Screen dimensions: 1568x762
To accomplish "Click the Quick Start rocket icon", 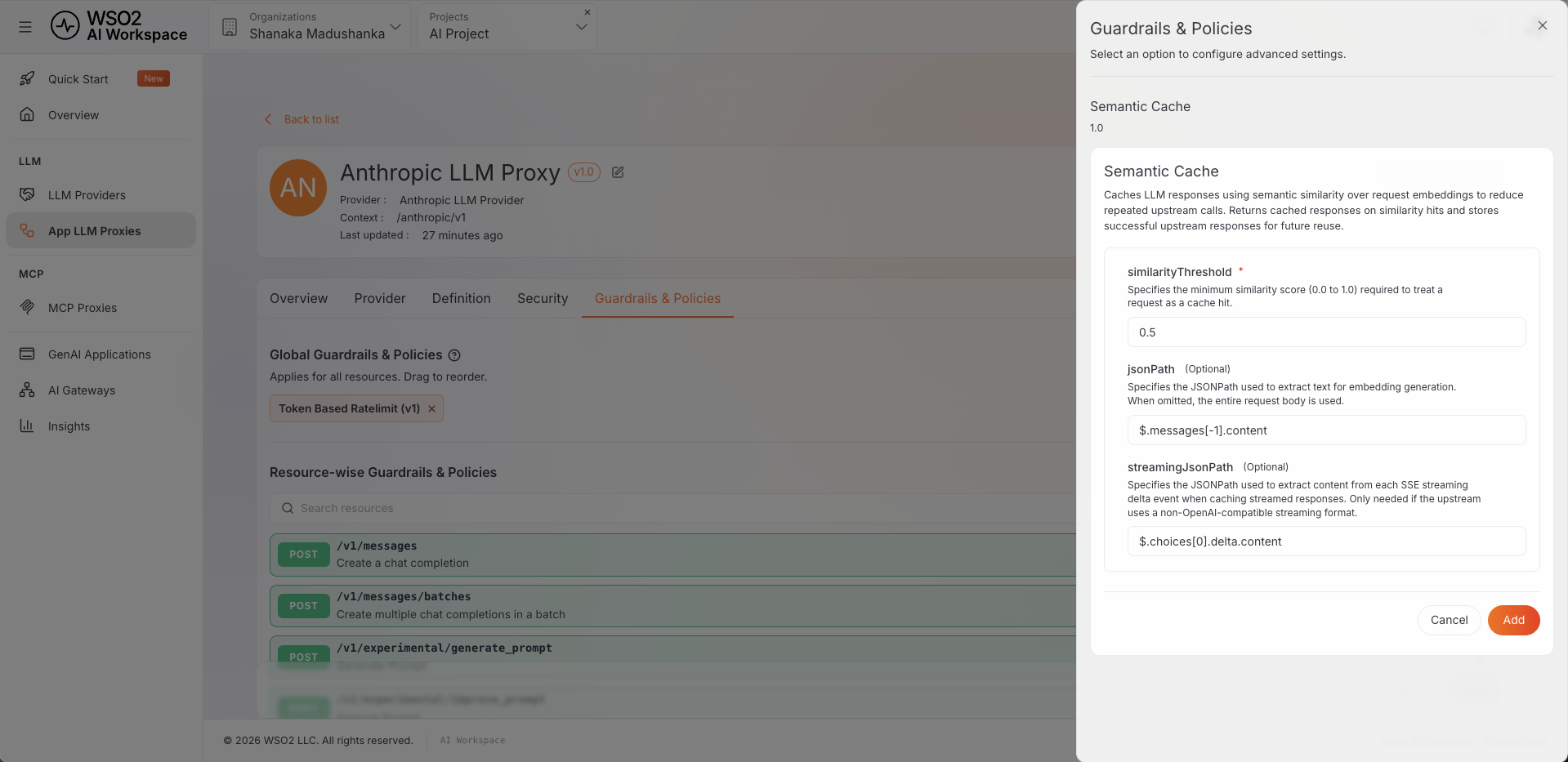I will pyautogui.click(x=27, y=78).
